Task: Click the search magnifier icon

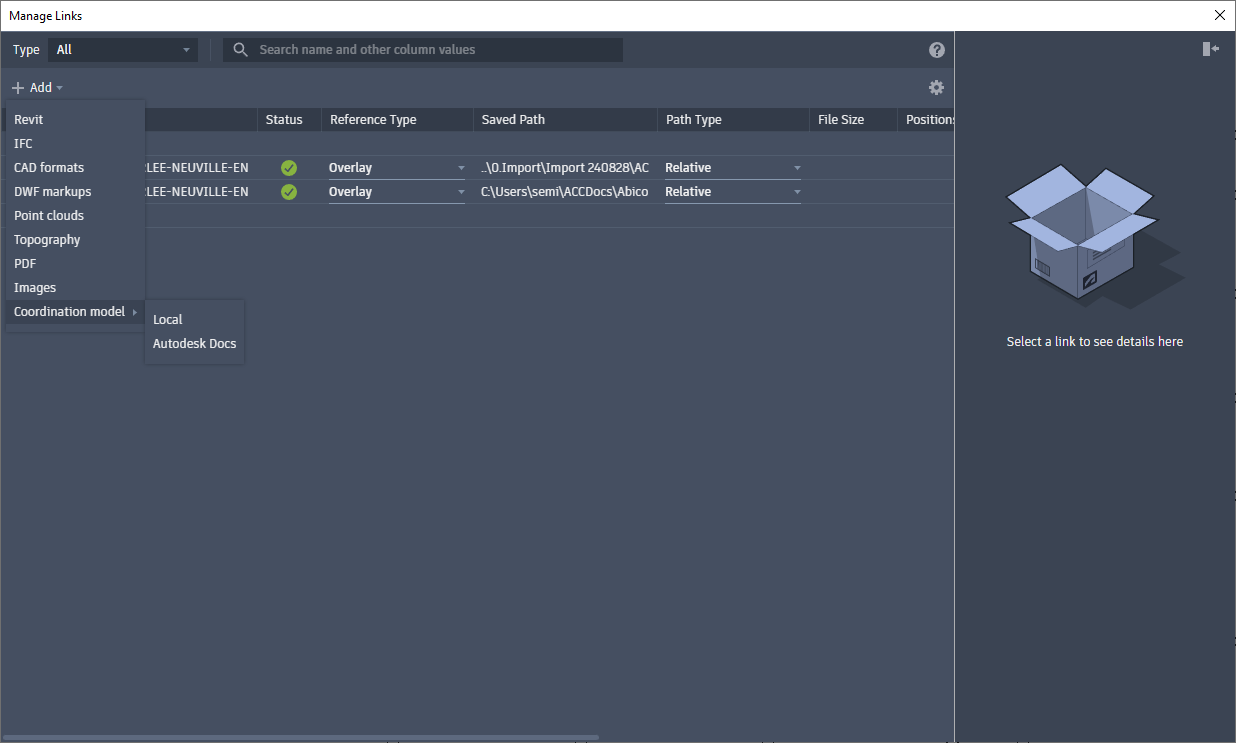Action: [240, 49]
